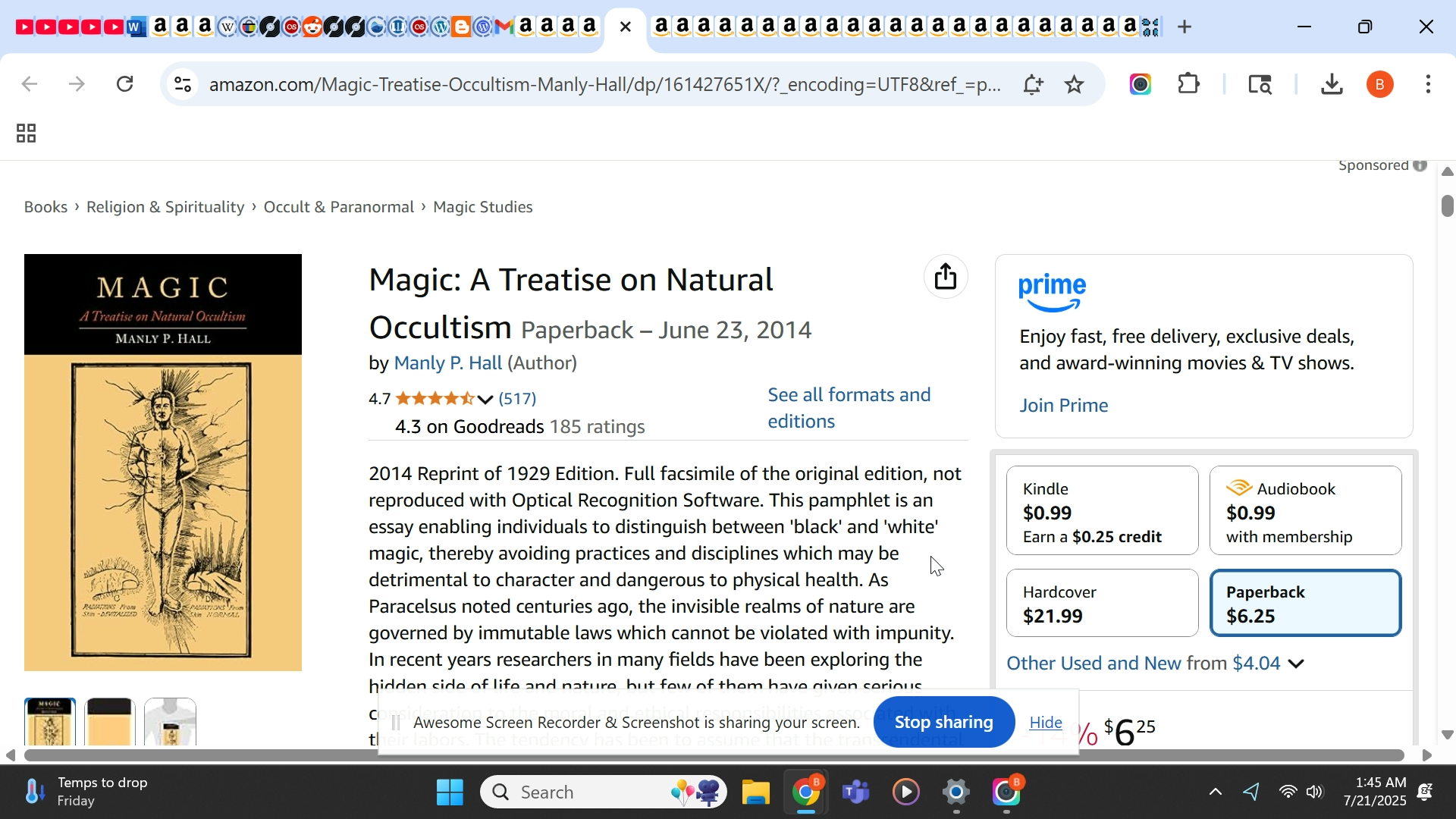This screenshot has height=819, width=1456.
Task: Click the share icon next to book title
Action: (946, 277)
